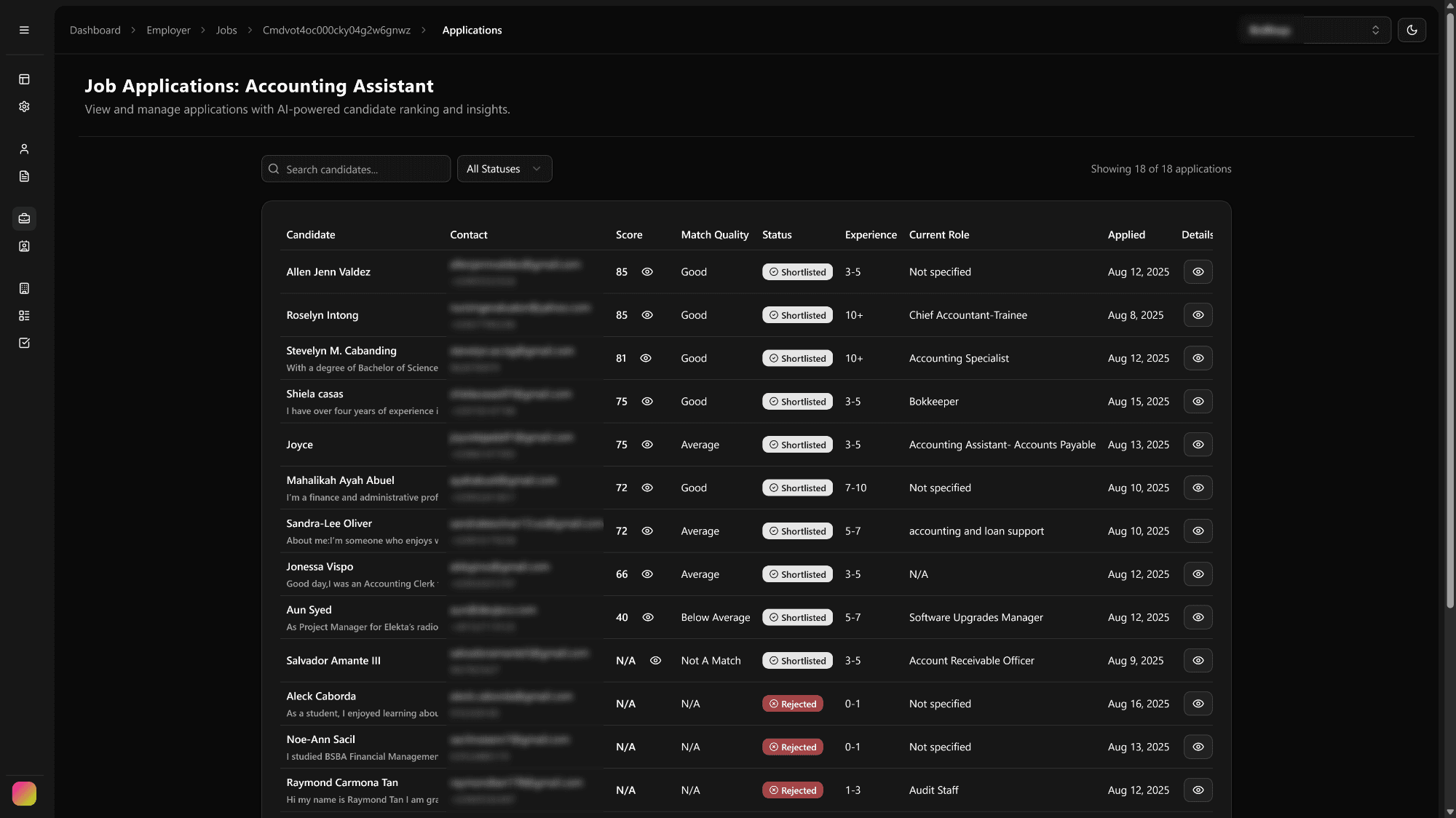Open the hamburger menu in the sidebar
Viewport: 1456px width, 818px height.
click(24, 30)
